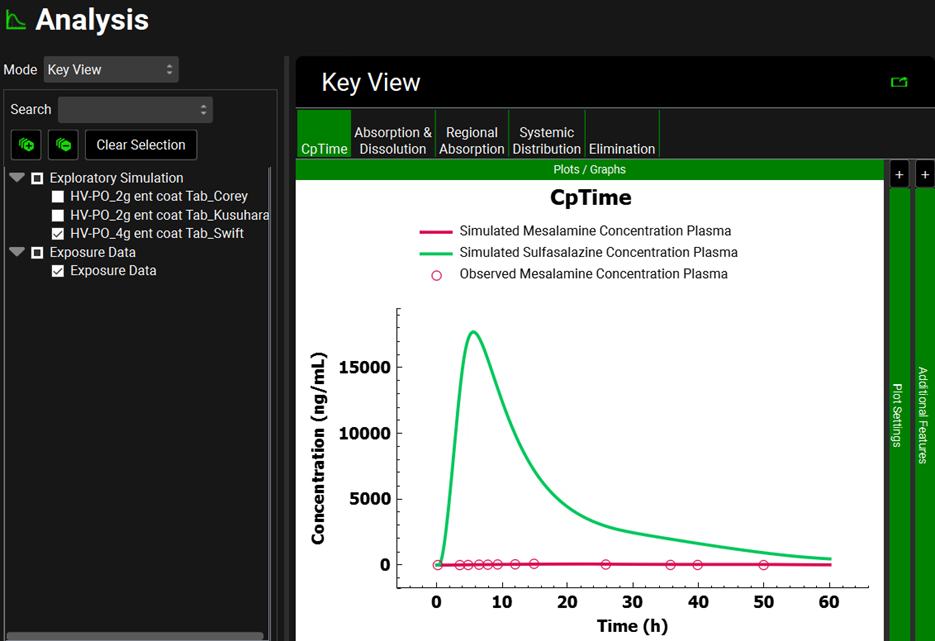Switch to Absorption & Dissolution tab
This screenshot has width=935, height=641.
[x=393, y=140]
